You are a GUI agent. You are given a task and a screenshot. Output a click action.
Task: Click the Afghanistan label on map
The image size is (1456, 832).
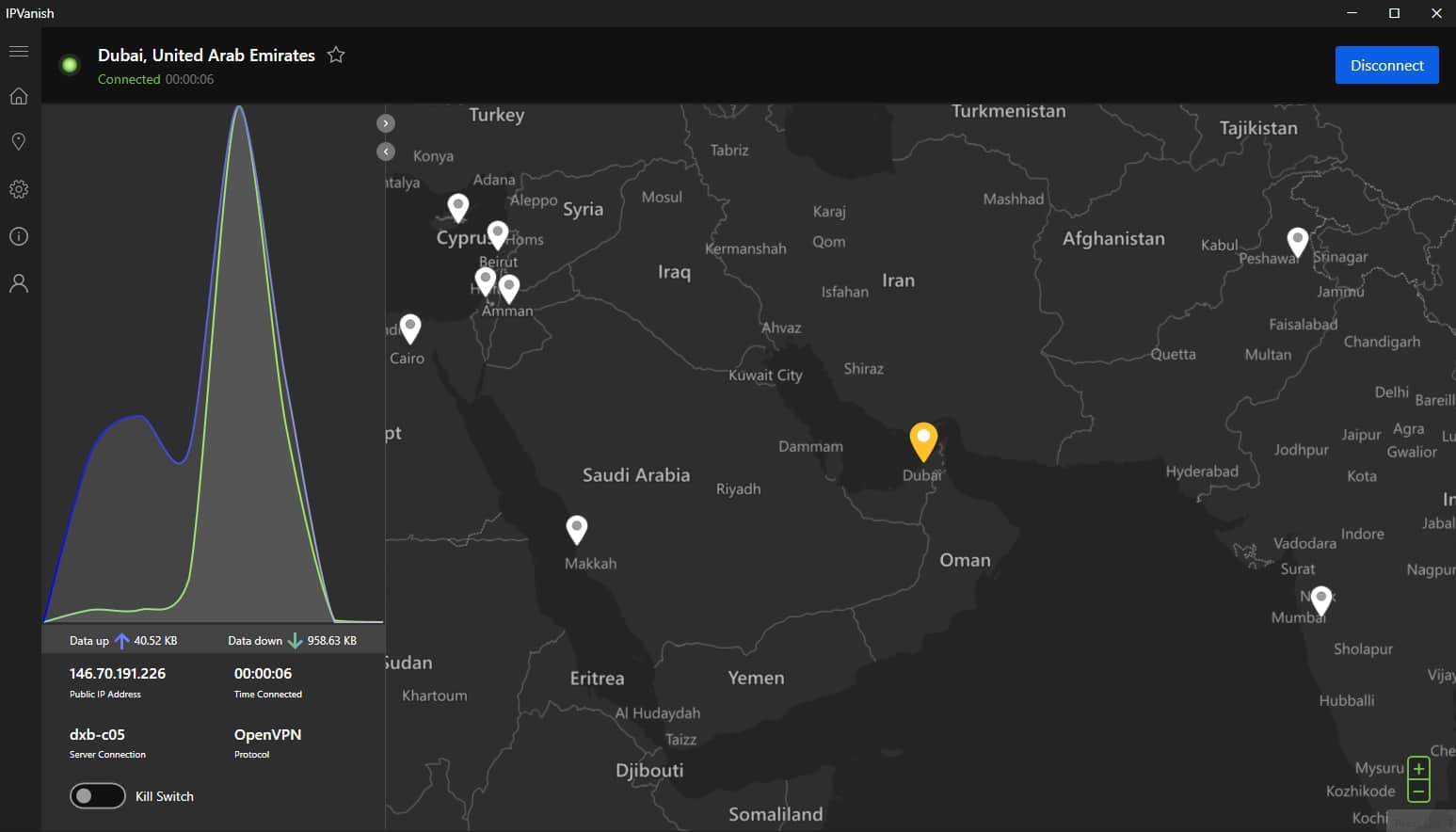click(1113, 239)
